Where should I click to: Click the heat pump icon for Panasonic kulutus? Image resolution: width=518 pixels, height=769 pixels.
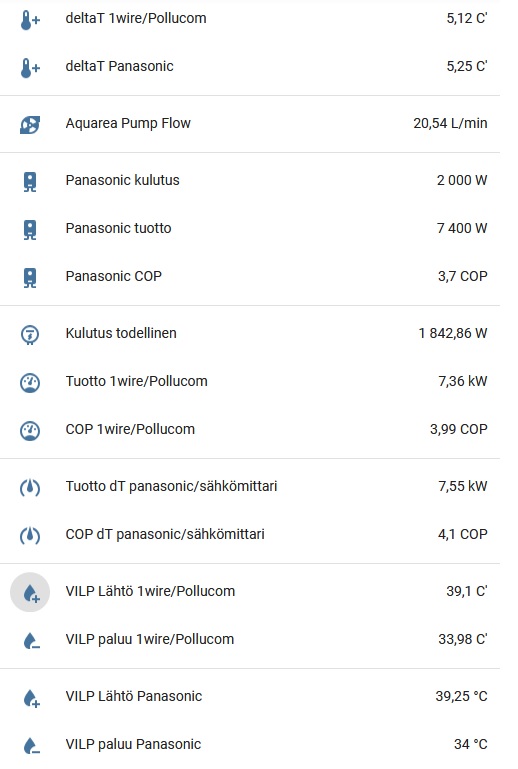tap(30, 181)
